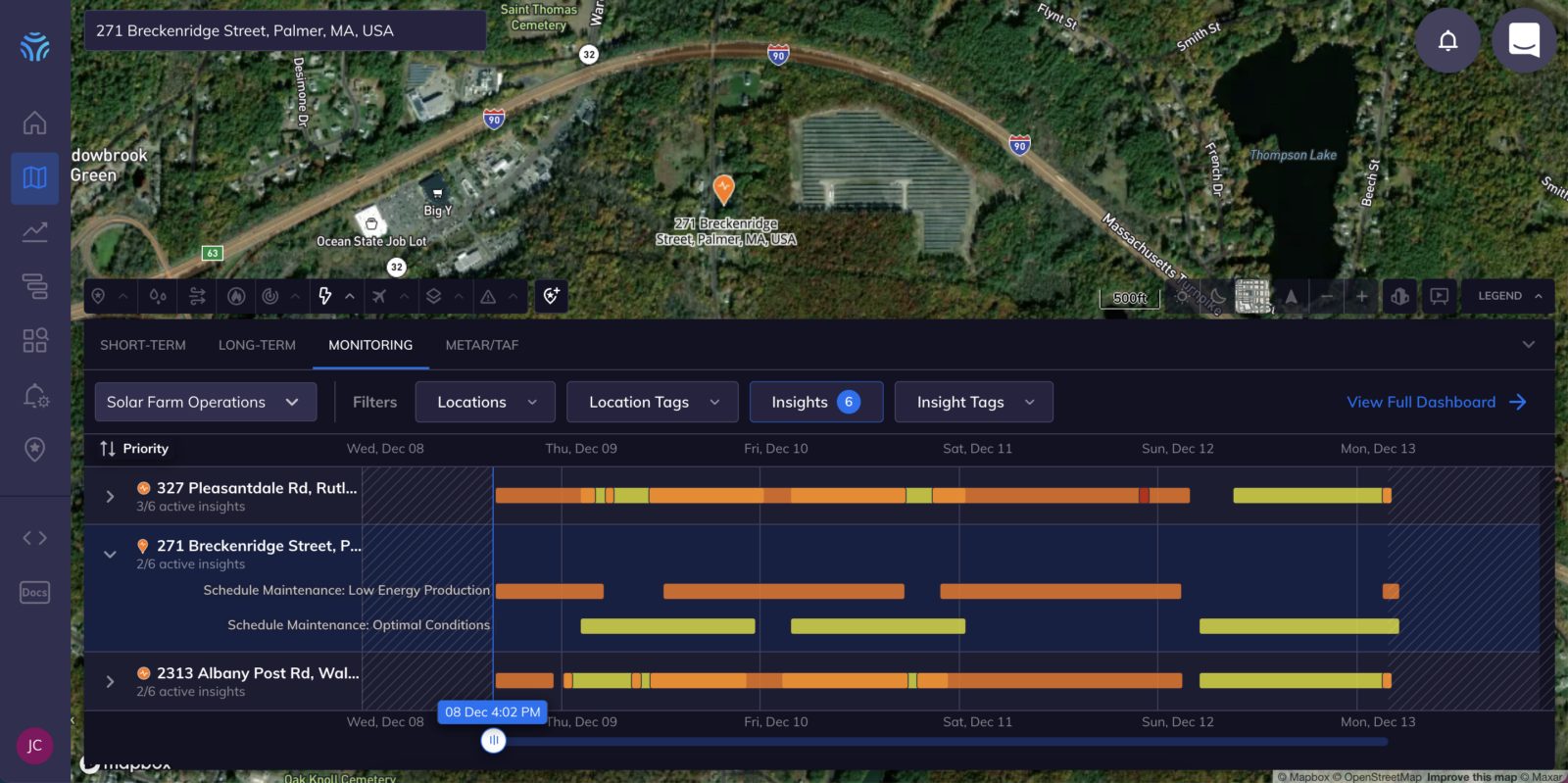Click the Insights filter button
Screen dimensions: 1568x783
816,402
